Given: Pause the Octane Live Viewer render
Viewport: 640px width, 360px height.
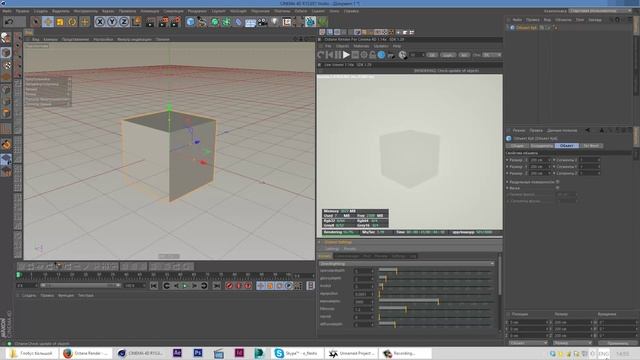Looking at the screenshot, I should click(338, 55).
